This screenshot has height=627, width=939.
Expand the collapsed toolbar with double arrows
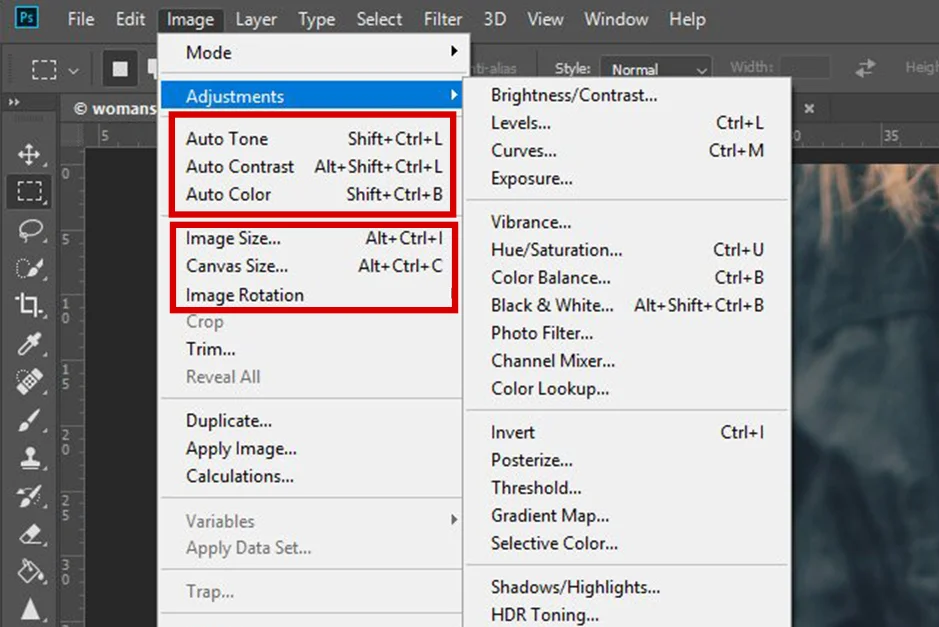coord(14,103)
